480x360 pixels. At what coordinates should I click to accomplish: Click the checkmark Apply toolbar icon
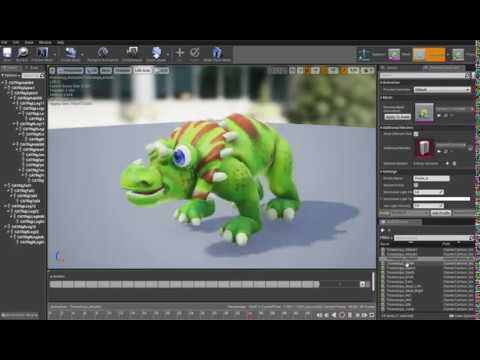[x=195, y=53]
